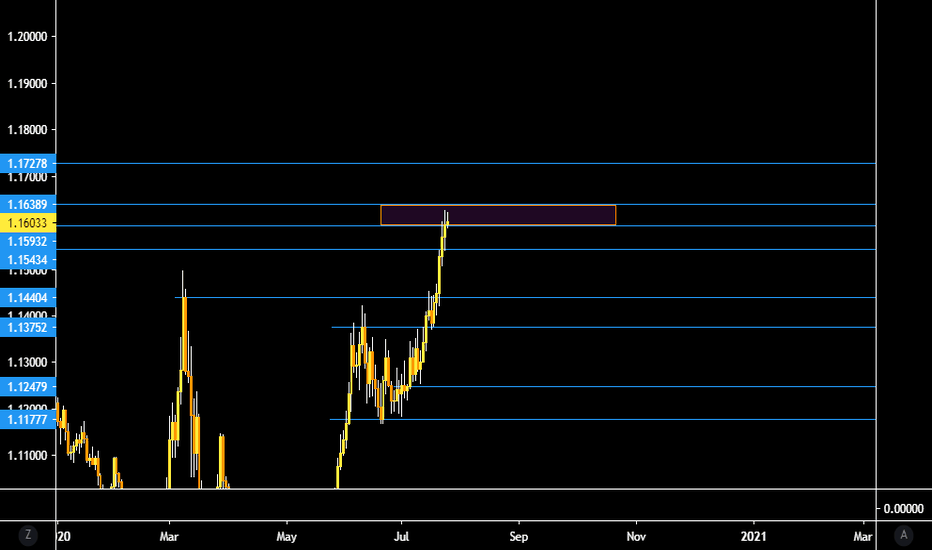The image size is (932, 550).
Task: Click the 1.11000 price axis tick
Action: coord(27,455)
